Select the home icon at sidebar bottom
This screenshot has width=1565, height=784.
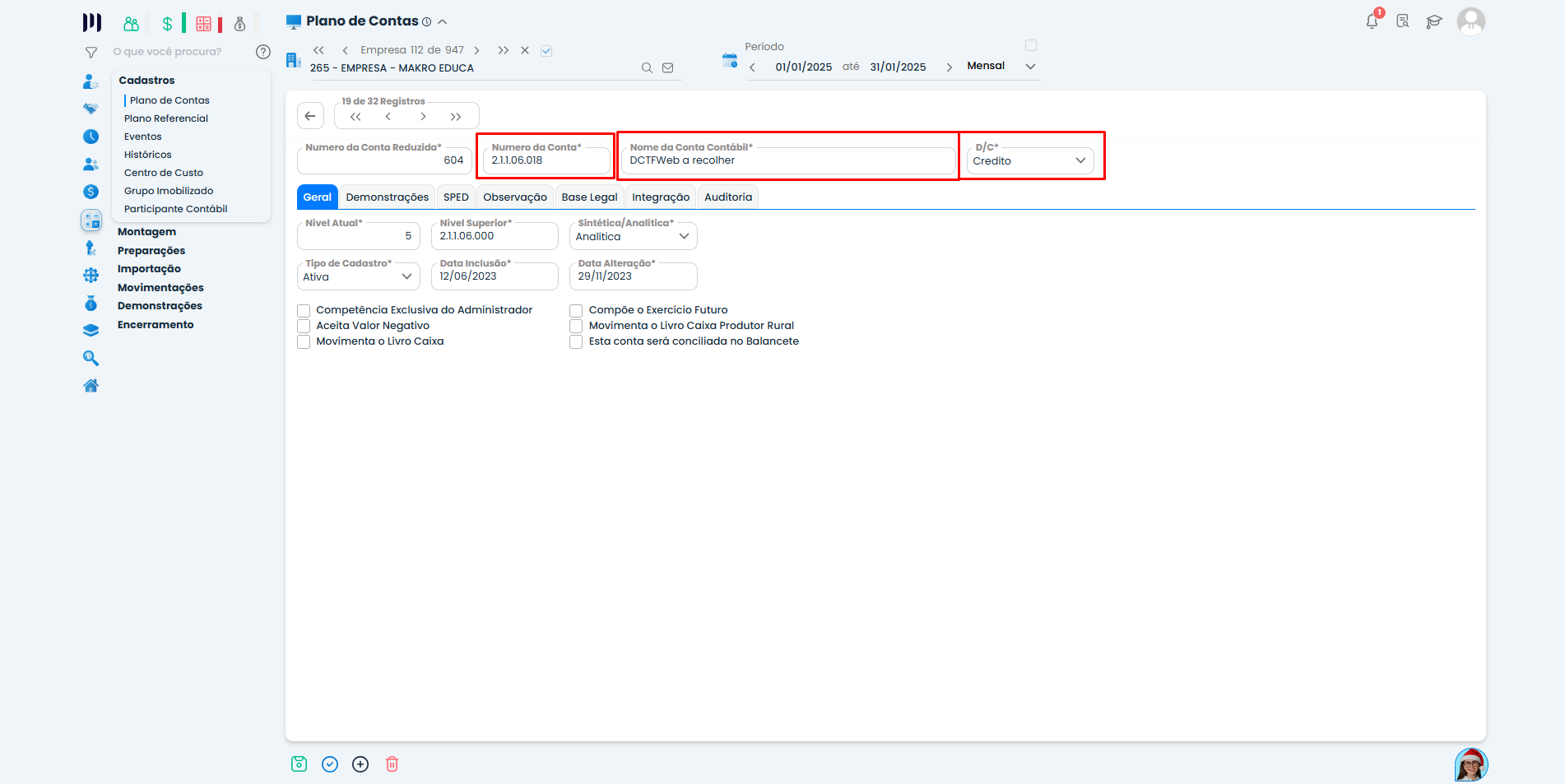[91, 385]
